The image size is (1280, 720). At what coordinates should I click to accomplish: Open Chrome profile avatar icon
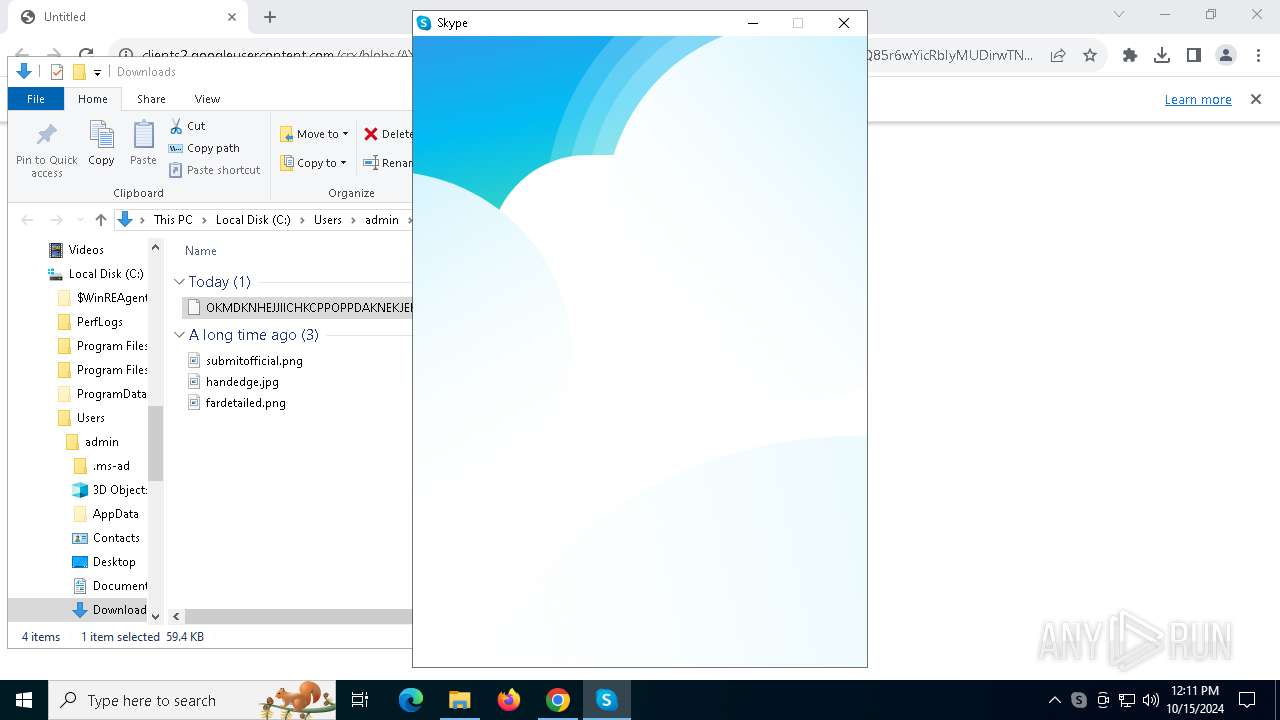tap(1226, 56)
